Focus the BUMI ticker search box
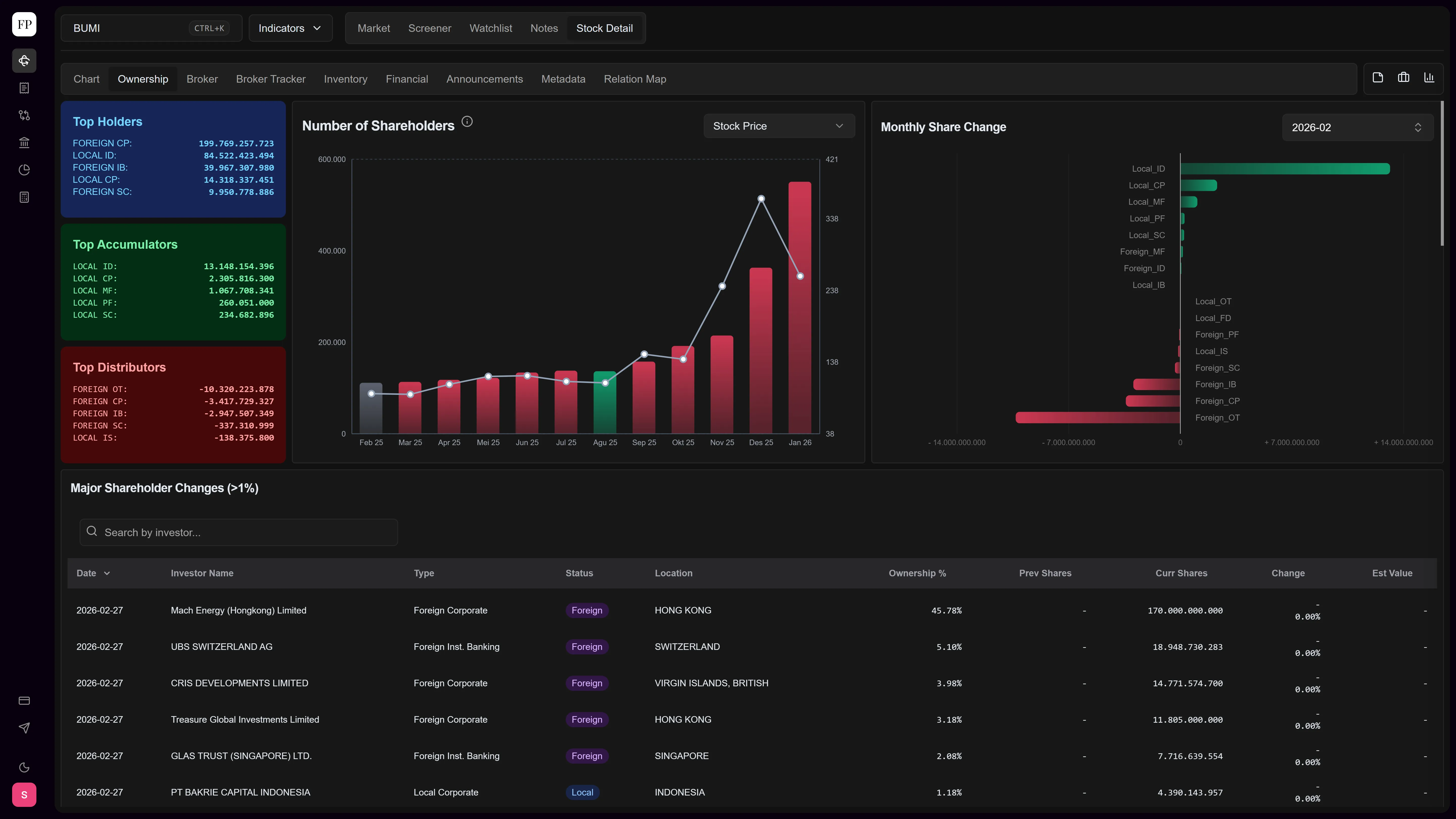1456x819 pixels. (151, 28)
